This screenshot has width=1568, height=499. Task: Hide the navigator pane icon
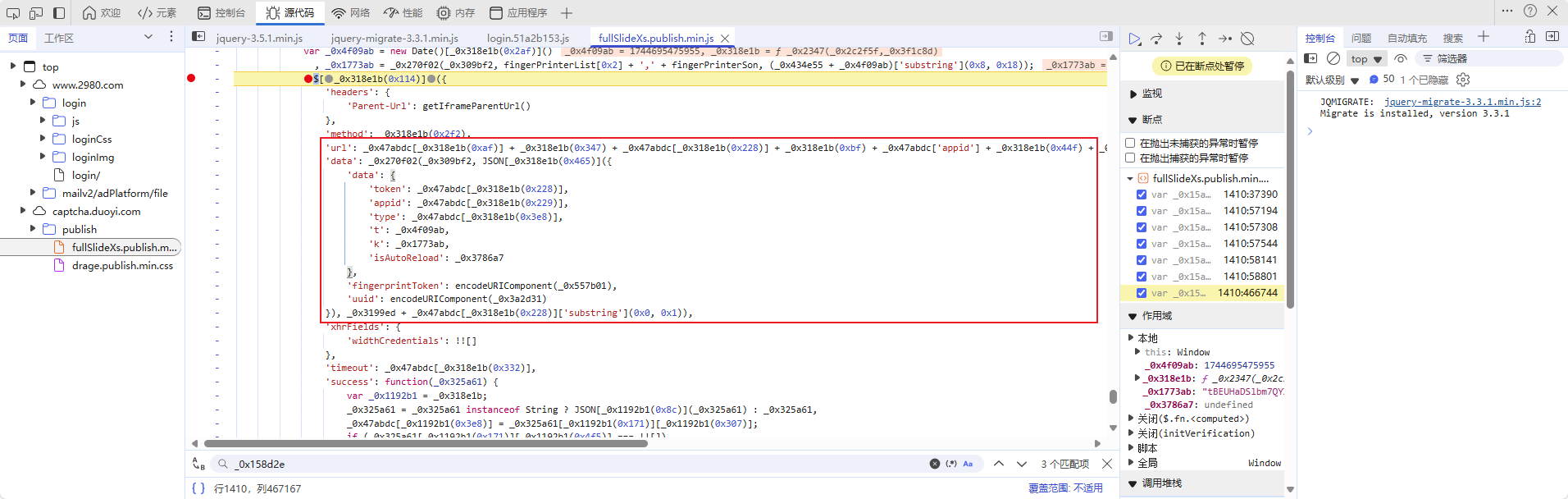198,36
